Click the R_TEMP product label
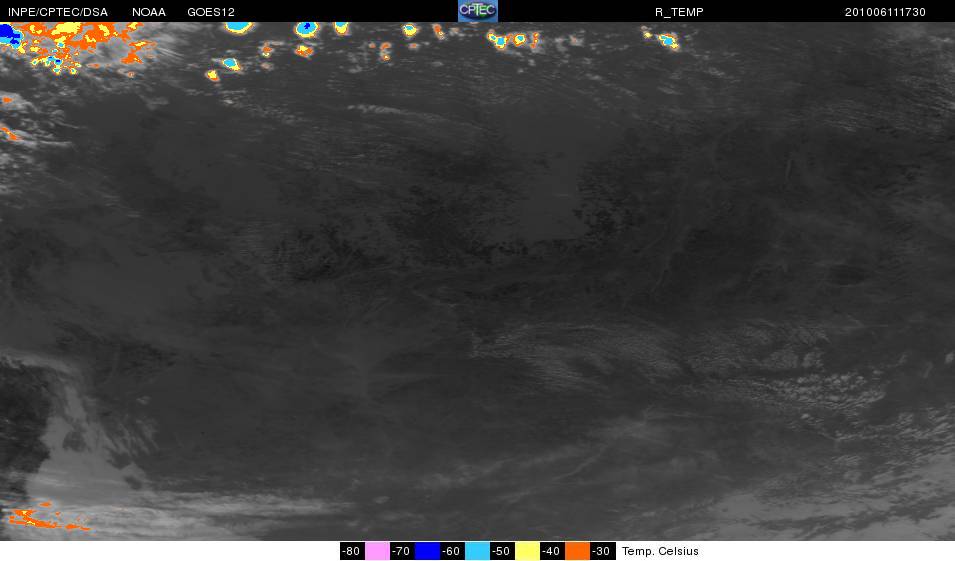 click(679, 12)
